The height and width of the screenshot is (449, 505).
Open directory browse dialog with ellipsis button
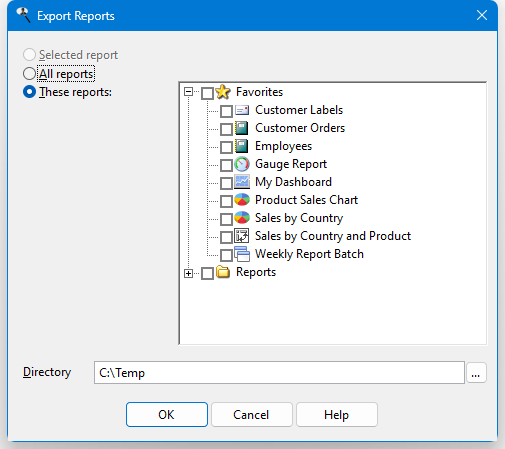[476, 373]
